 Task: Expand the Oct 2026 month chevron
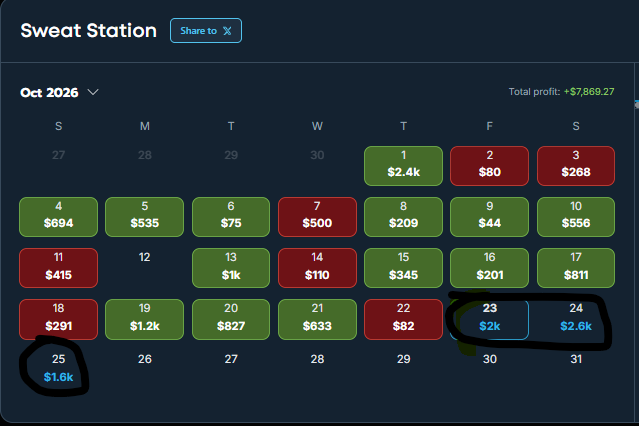(x=93, y=92)
